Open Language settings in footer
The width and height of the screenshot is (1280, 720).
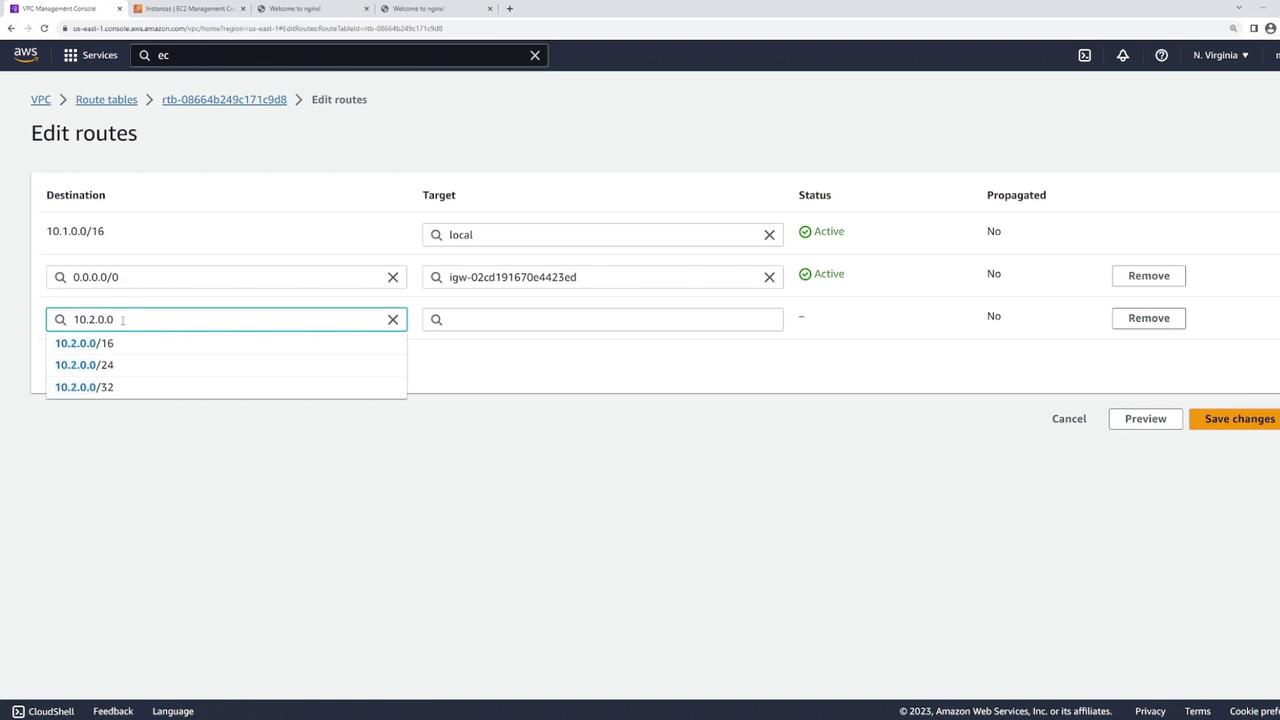(173, 711)
